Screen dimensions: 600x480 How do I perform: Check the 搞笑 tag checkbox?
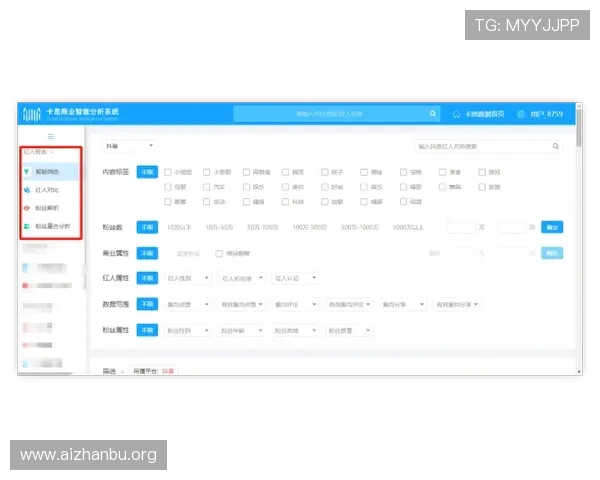[285, 172]
